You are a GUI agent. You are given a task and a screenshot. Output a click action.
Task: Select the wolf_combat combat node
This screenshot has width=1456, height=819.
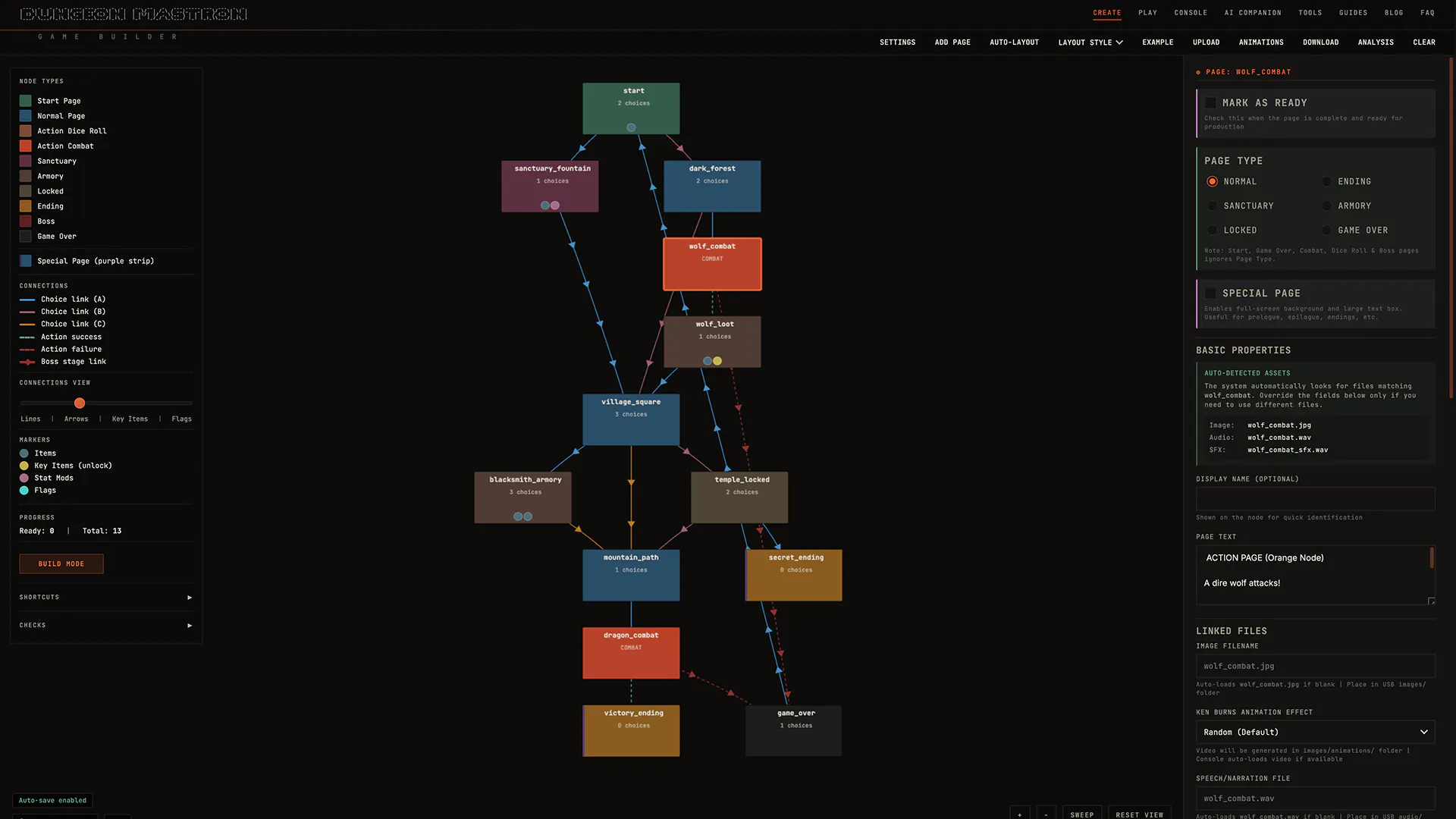point(712,264)
